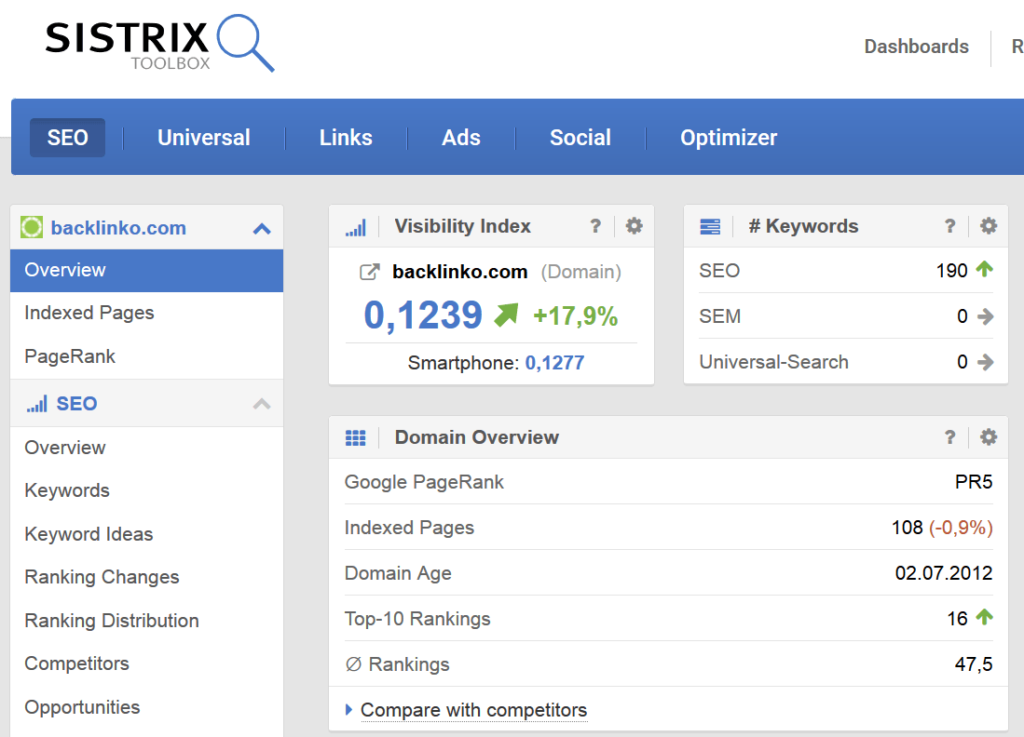
Task: Click green trend arrow beside 0,1239
Action: click(x=506, y=315)
